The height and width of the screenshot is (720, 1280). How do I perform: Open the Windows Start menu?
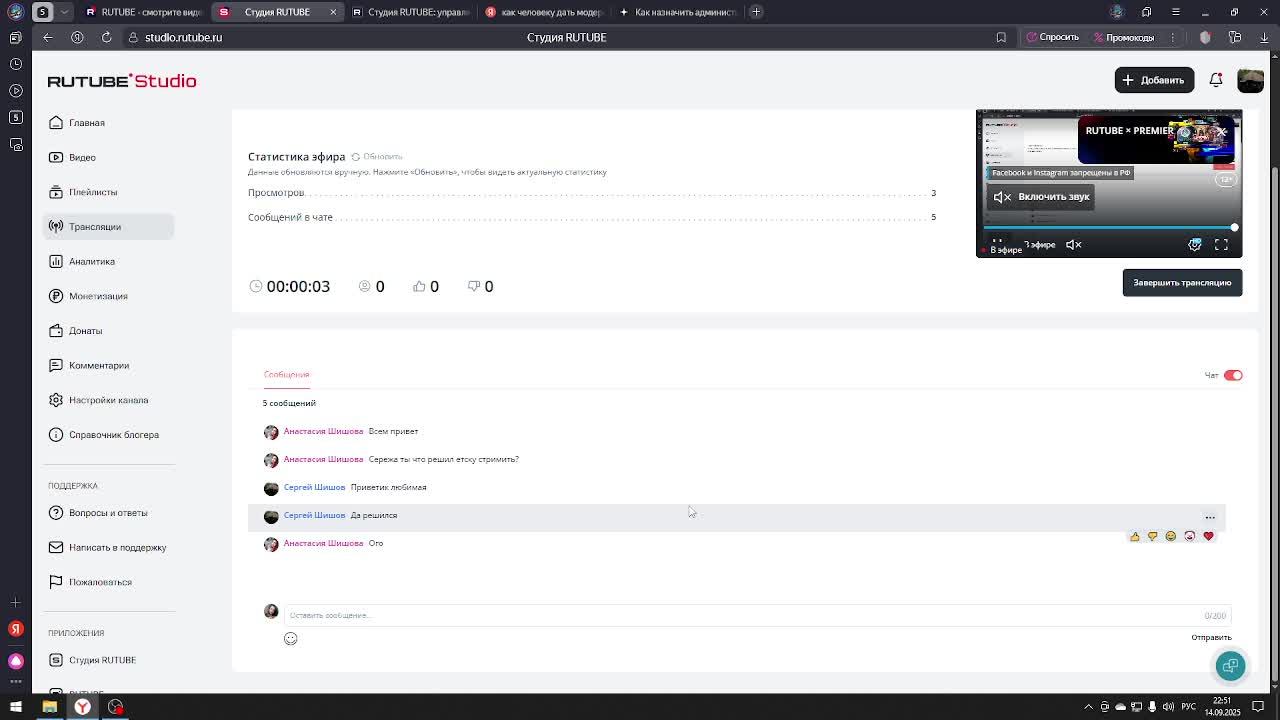[16, 707]
